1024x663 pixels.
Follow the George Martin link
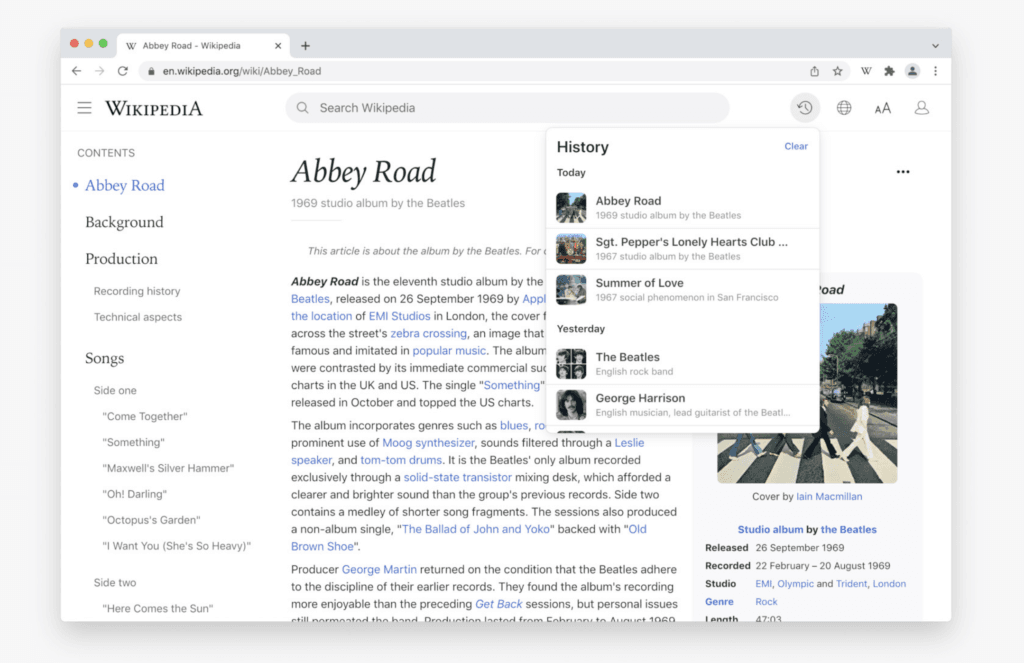379,570
